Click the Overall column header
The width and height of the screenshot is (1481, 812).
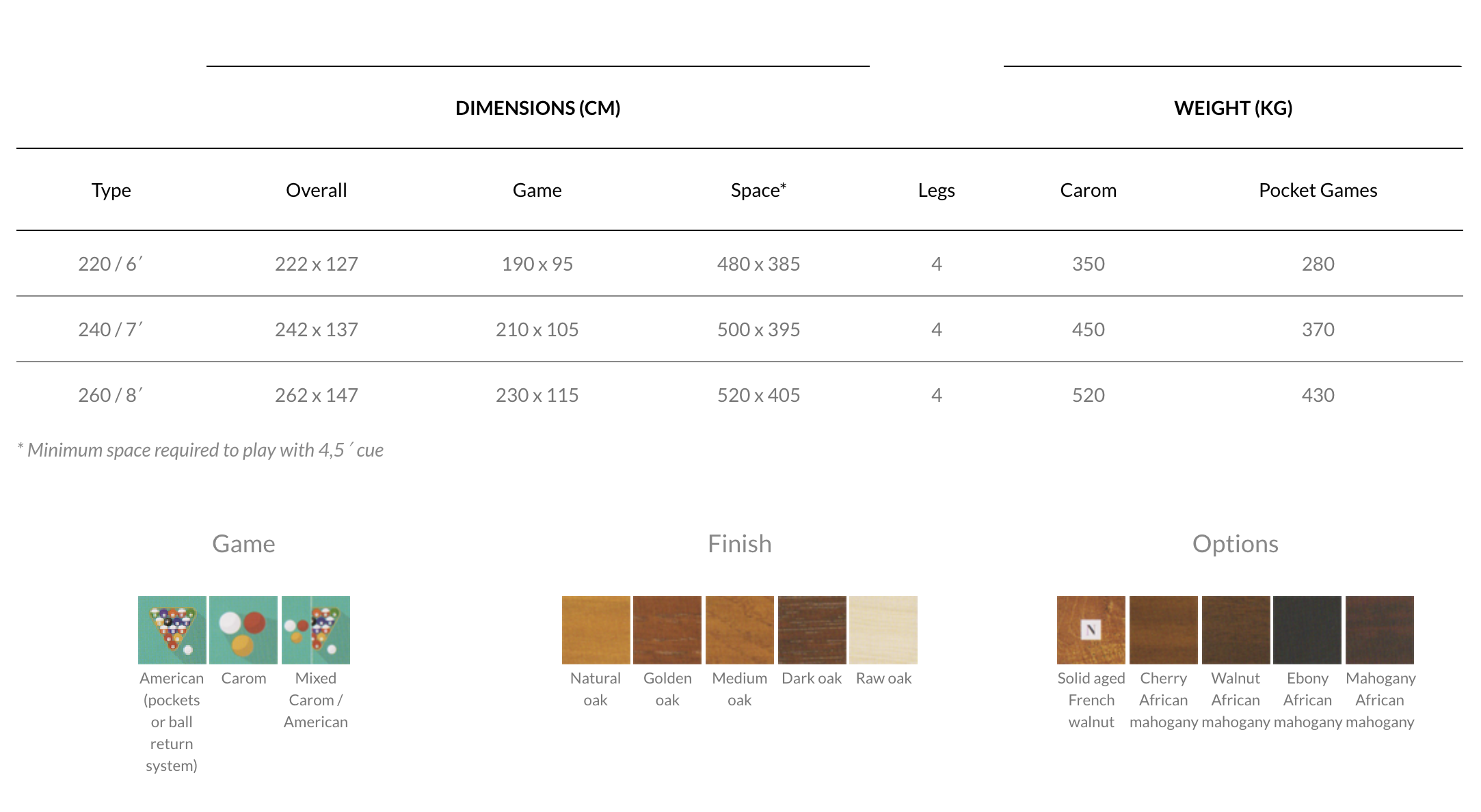pos(316,190)
